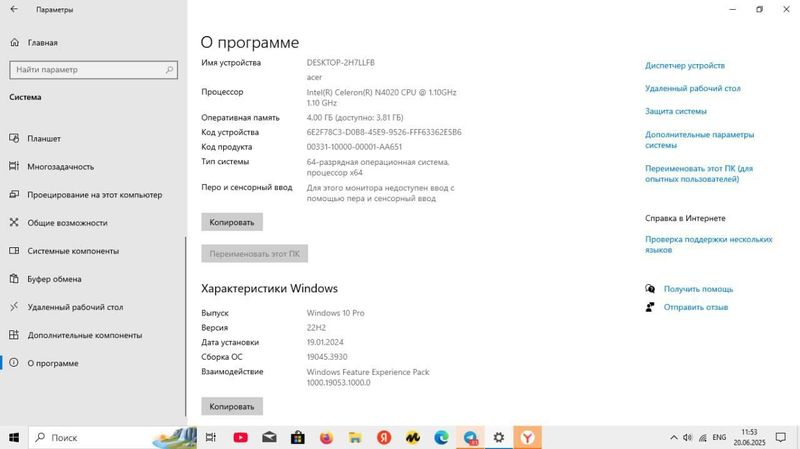Open Microsoft Store from taskbar
Image resolution: width=800 pixels, height=449 pixels.
[298, 437]
